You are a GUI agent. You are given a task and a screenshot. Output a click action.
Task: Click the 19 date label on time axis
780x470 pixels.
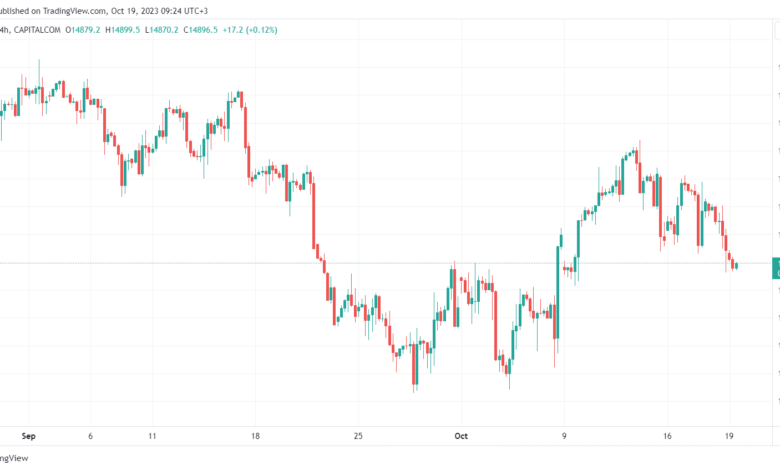[729, 436]
